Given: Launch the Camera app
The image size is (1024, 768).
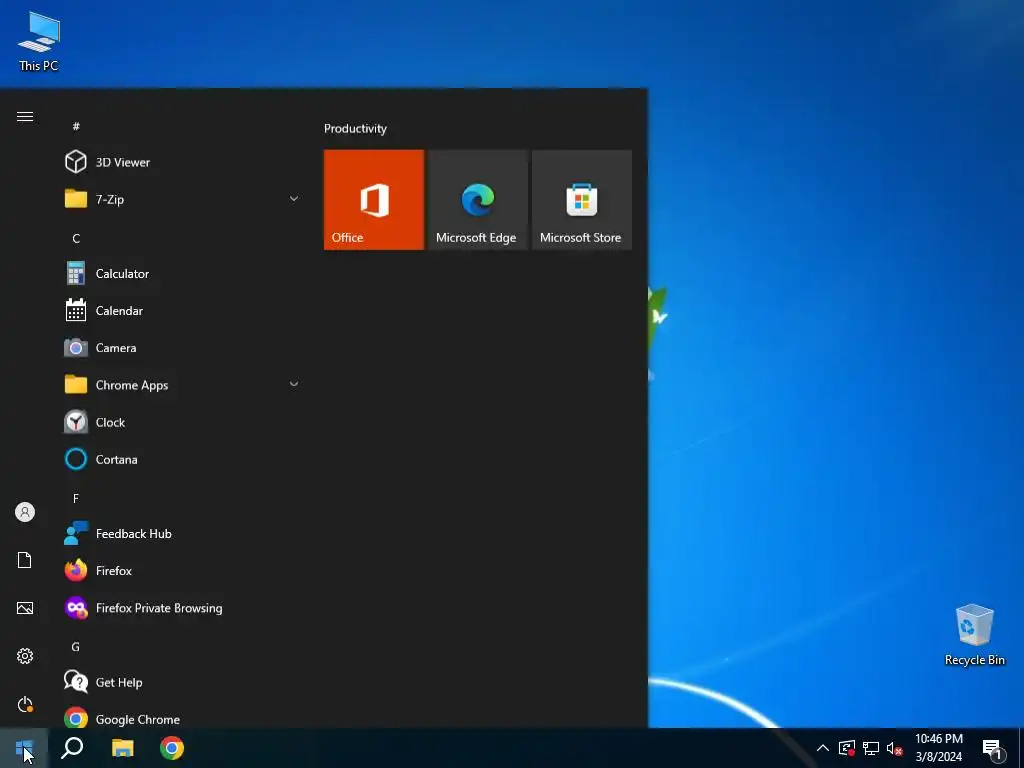Looking at the screenshot, I should pos(180,348).
